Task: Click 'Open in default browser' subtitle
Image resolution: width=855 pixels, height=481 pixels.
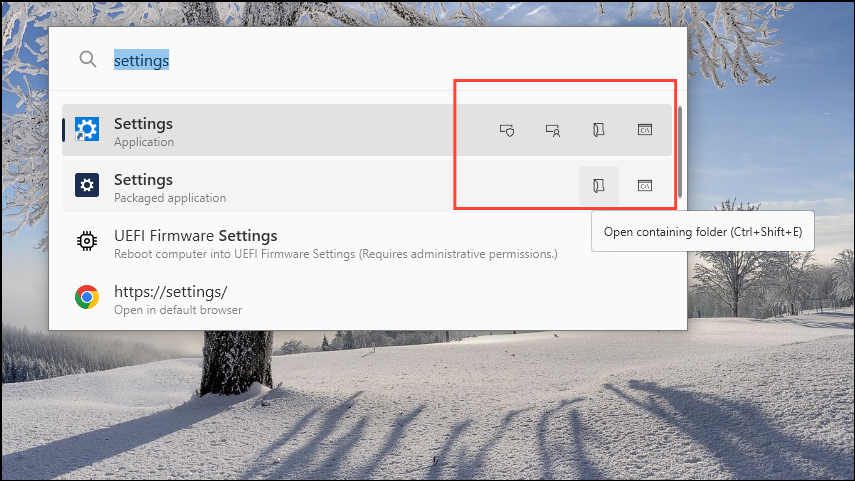Action: (x=178, y=310)
